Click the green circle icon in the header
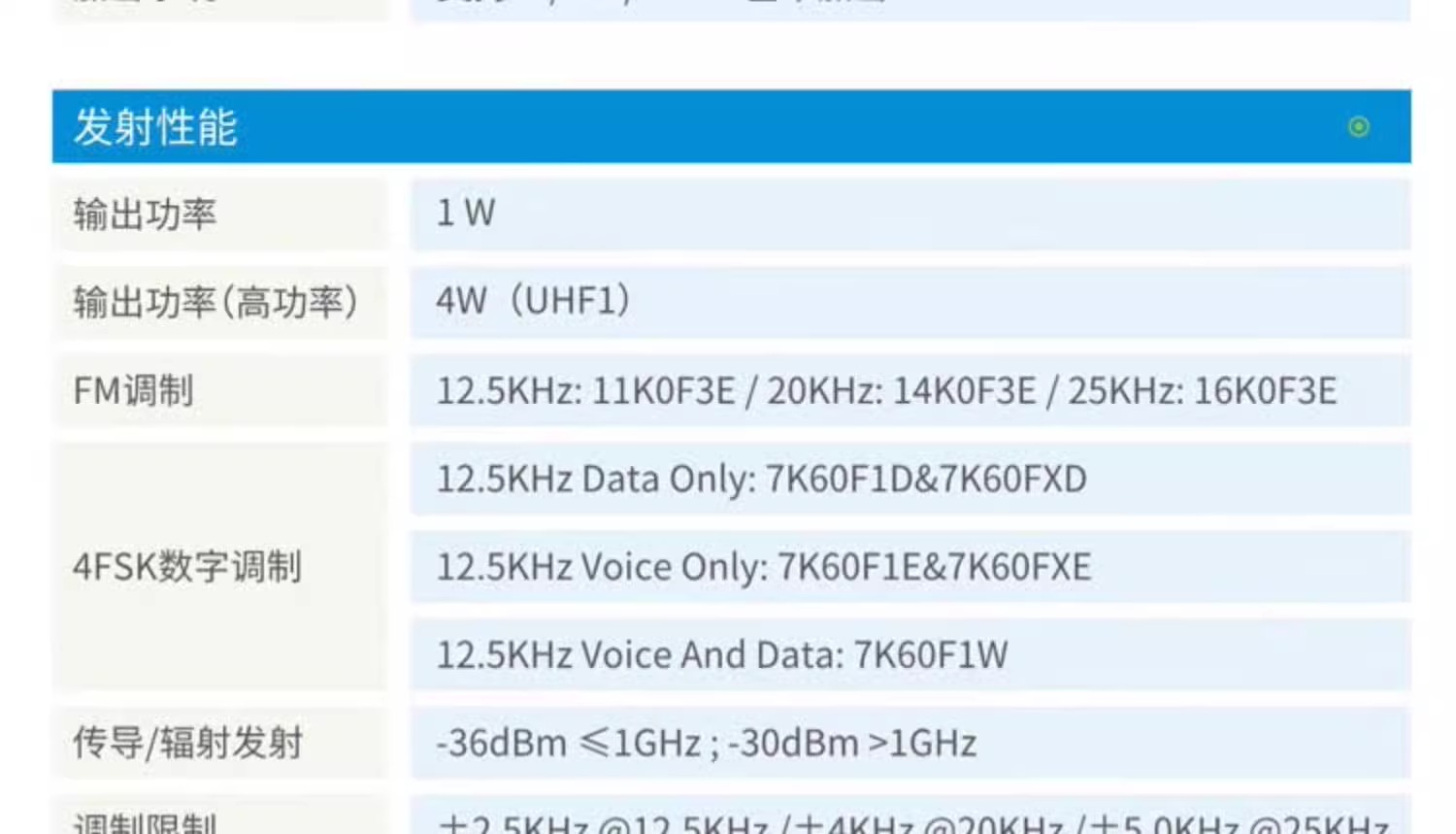Screen dimensions: 1456x834 tap(1358, 127)
